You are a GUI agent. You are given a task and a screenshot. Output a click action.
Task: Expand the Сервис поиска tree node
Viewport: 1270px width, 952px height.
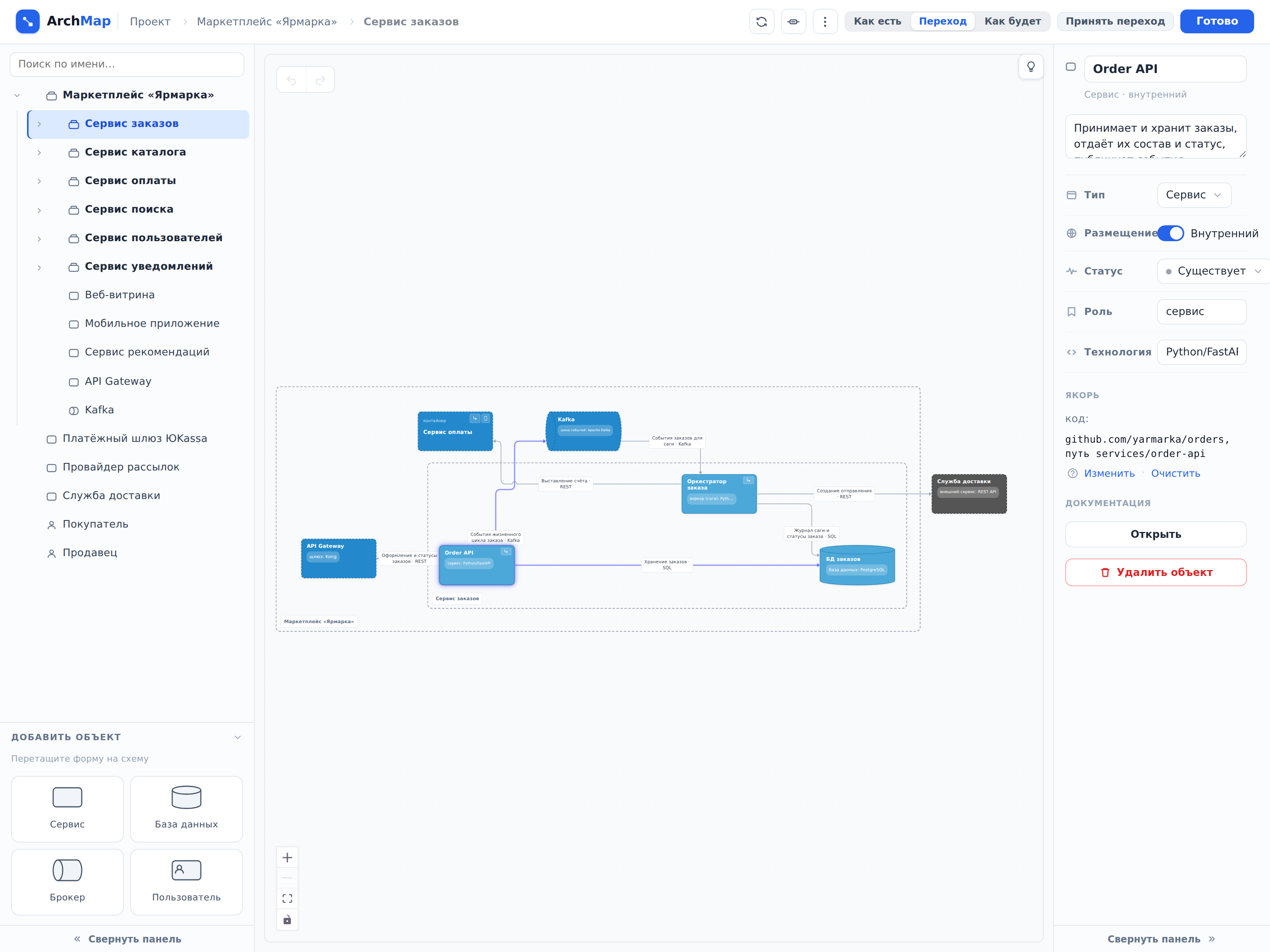coord(39,210)
